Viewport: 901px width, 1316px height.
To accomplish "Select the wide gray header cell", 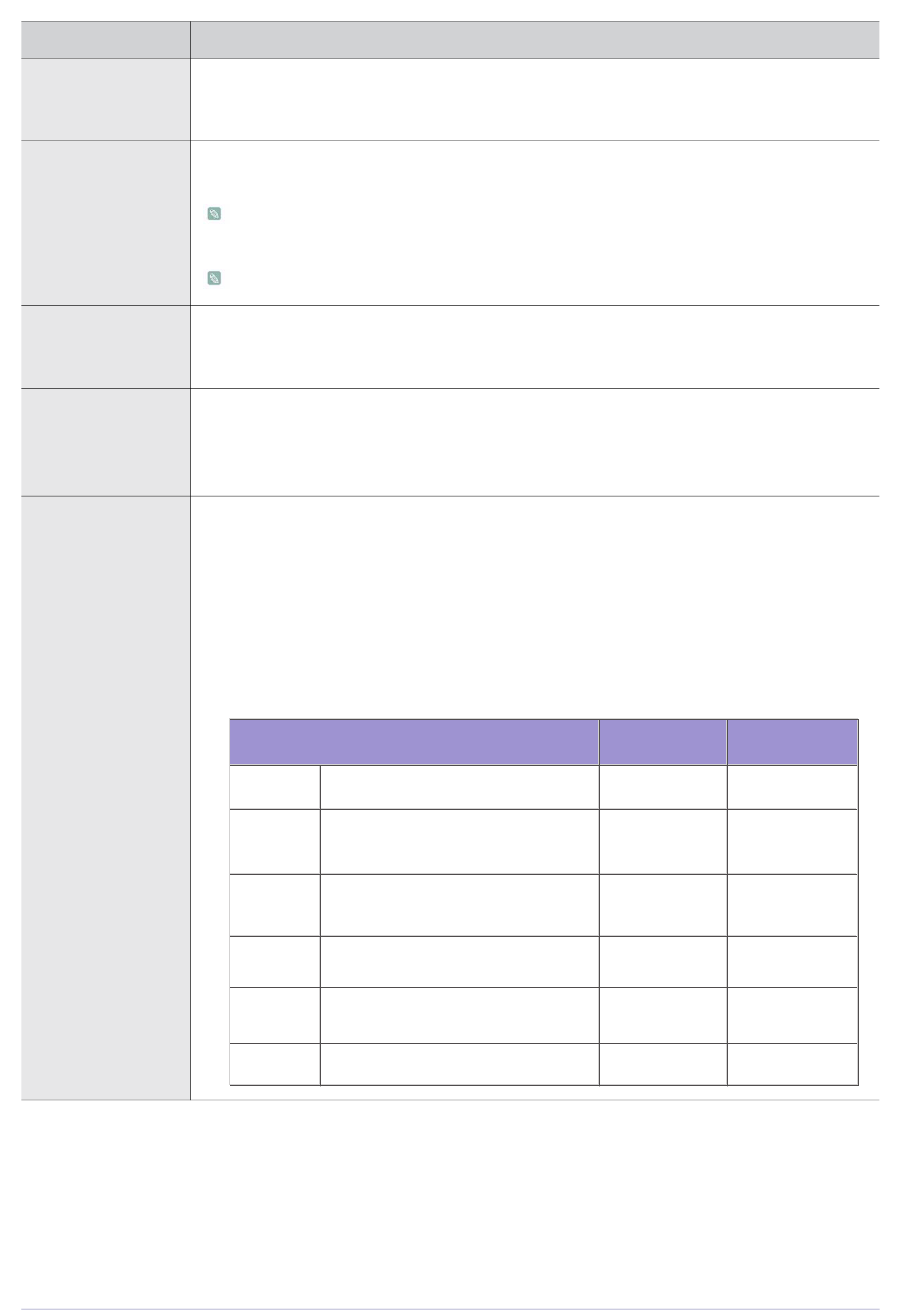I will pos(535,40).
